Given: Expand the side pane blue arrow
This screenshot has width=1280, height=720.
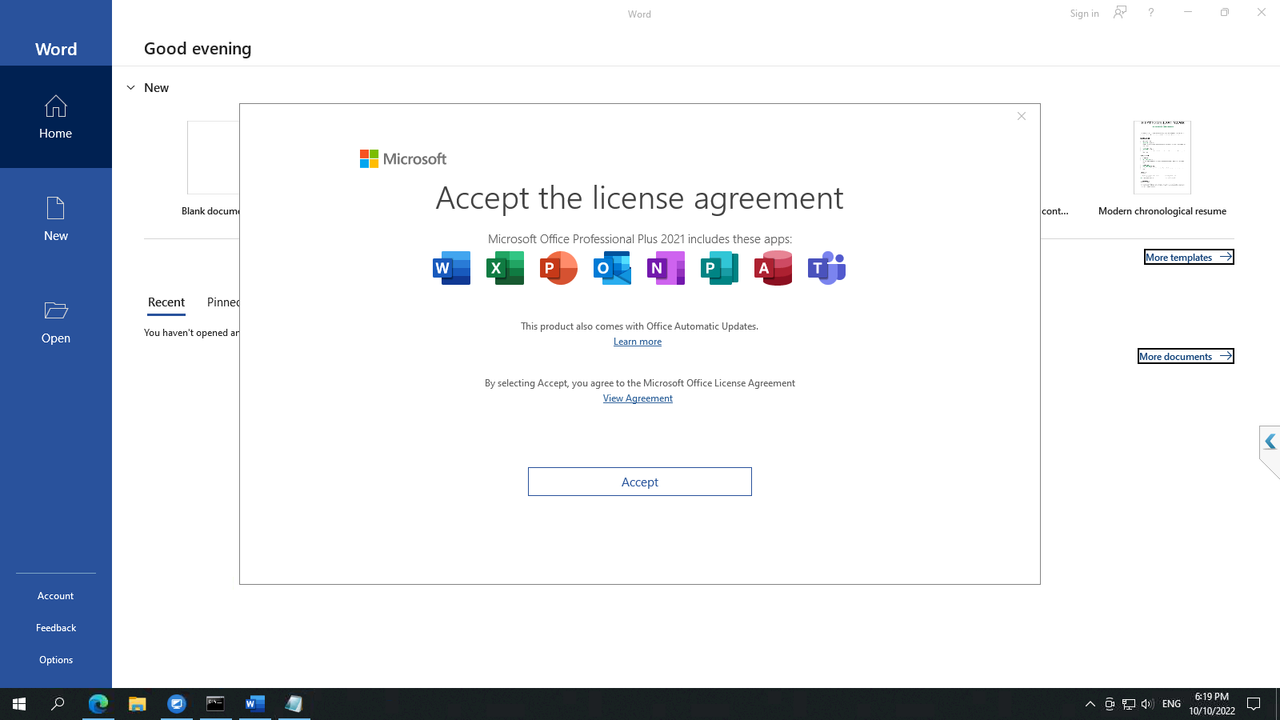Looking at the screenshot, I should tap(1270, 442).
